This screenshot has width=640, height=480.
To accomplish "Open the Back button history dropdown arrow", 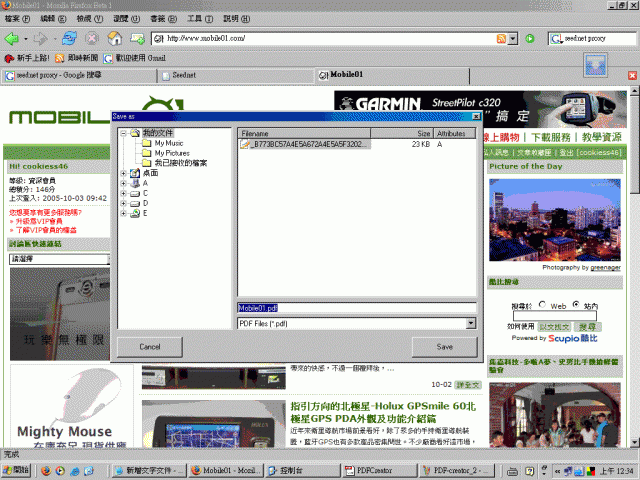I will click(26, 39).
